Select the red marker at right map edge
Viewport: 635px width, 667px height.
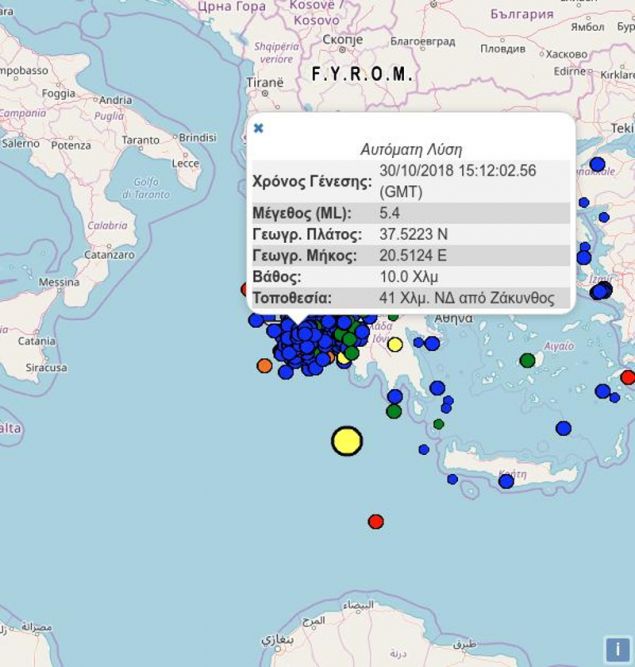(627, 377)
